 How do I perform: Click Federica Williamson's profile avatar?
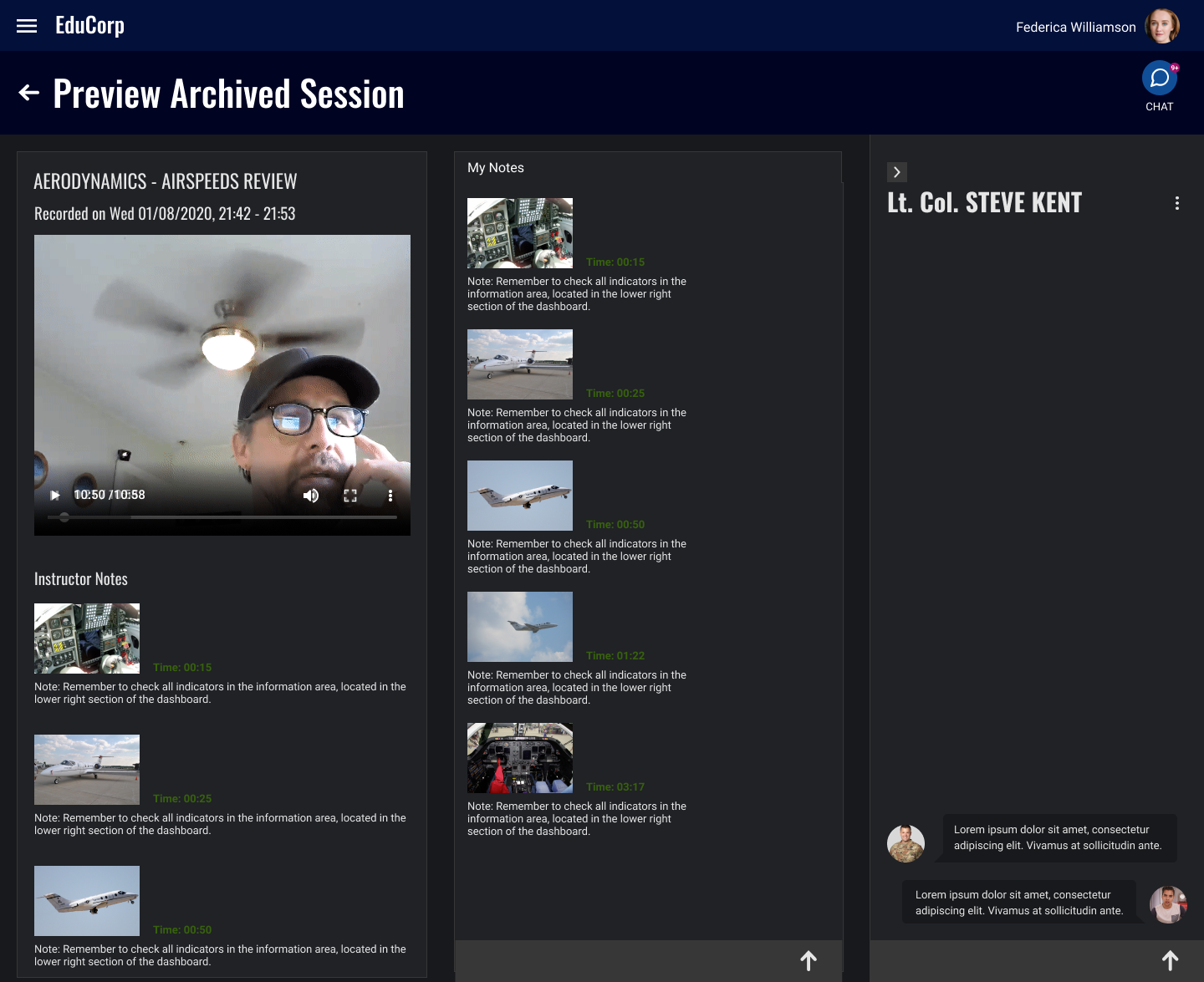tap(1162, 26)
